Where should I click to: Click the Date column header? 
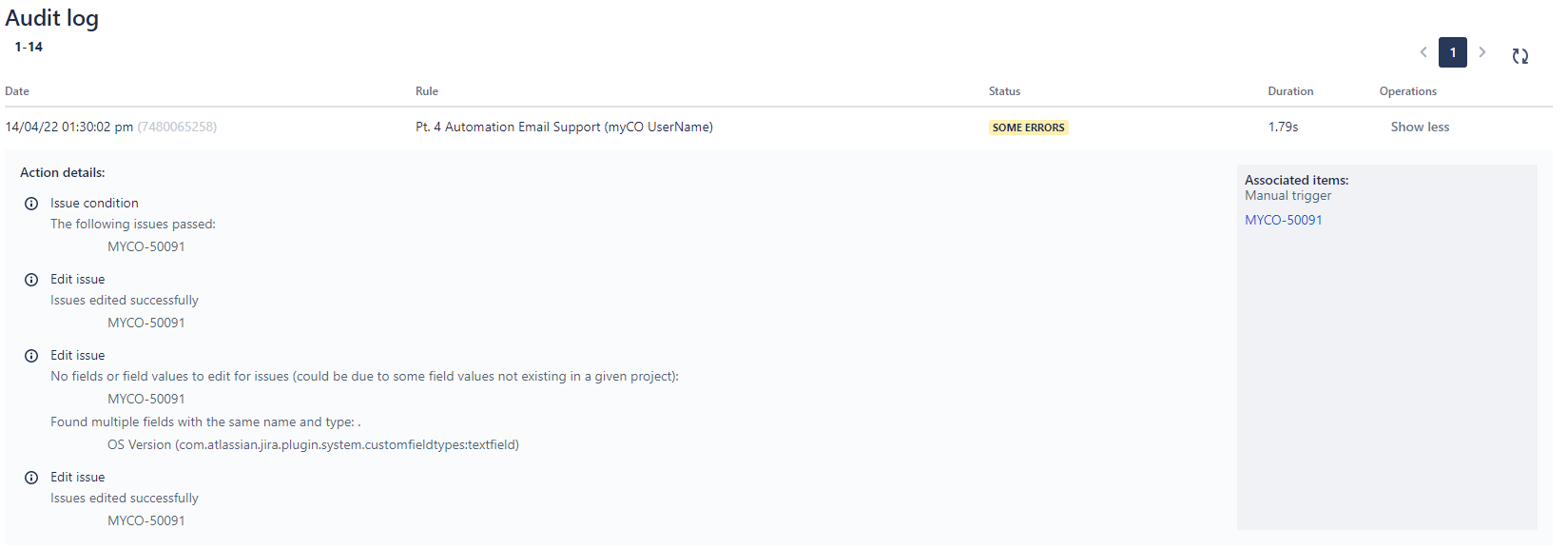pyautogui.click(x=17, y=91)
